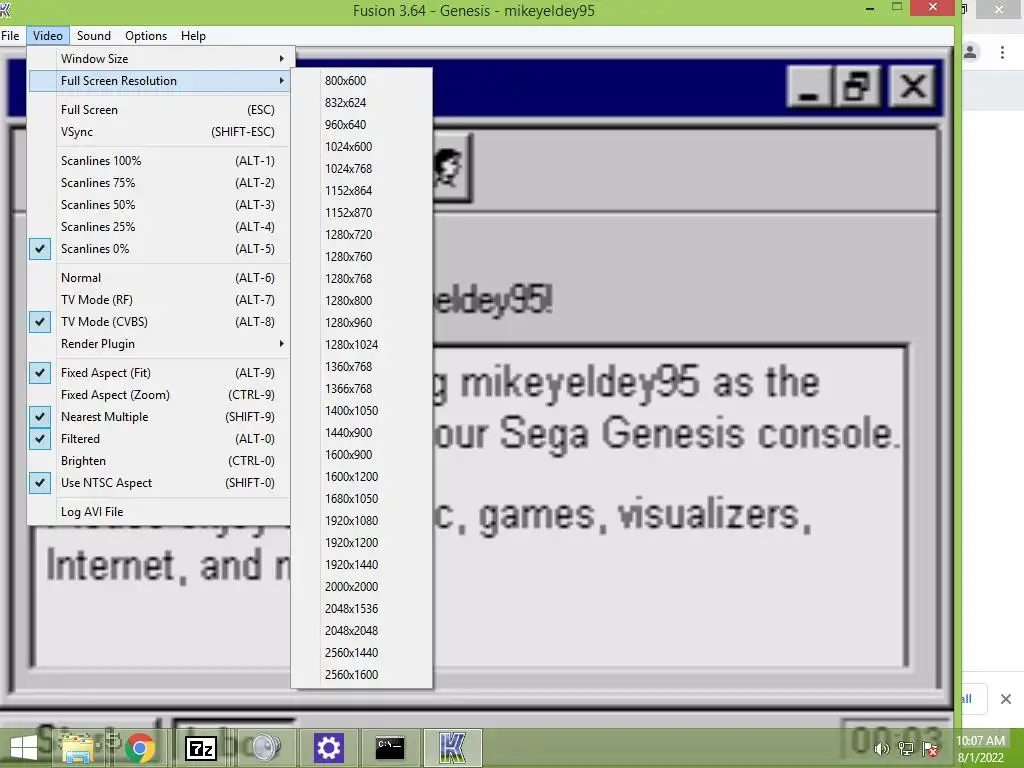This screenshot has width=1024, height=768.
Task: Minimize the Fusion window
Action: (x=870, y=8)
